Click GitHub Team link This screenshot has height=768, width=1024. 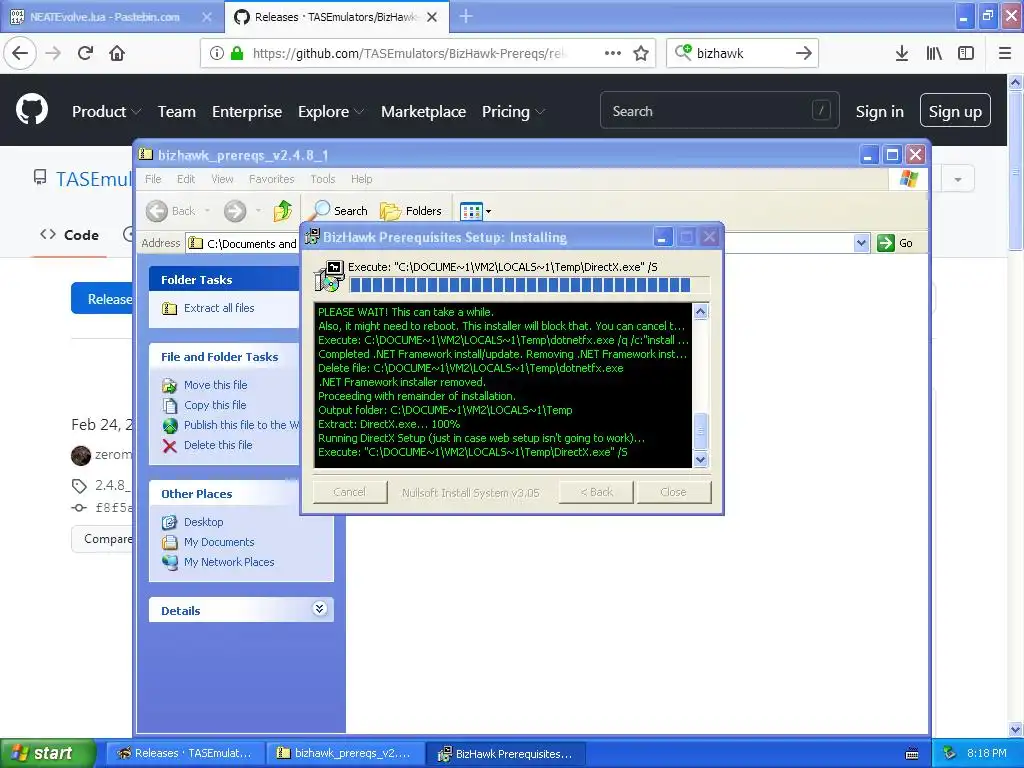click(x=176, y=112)
